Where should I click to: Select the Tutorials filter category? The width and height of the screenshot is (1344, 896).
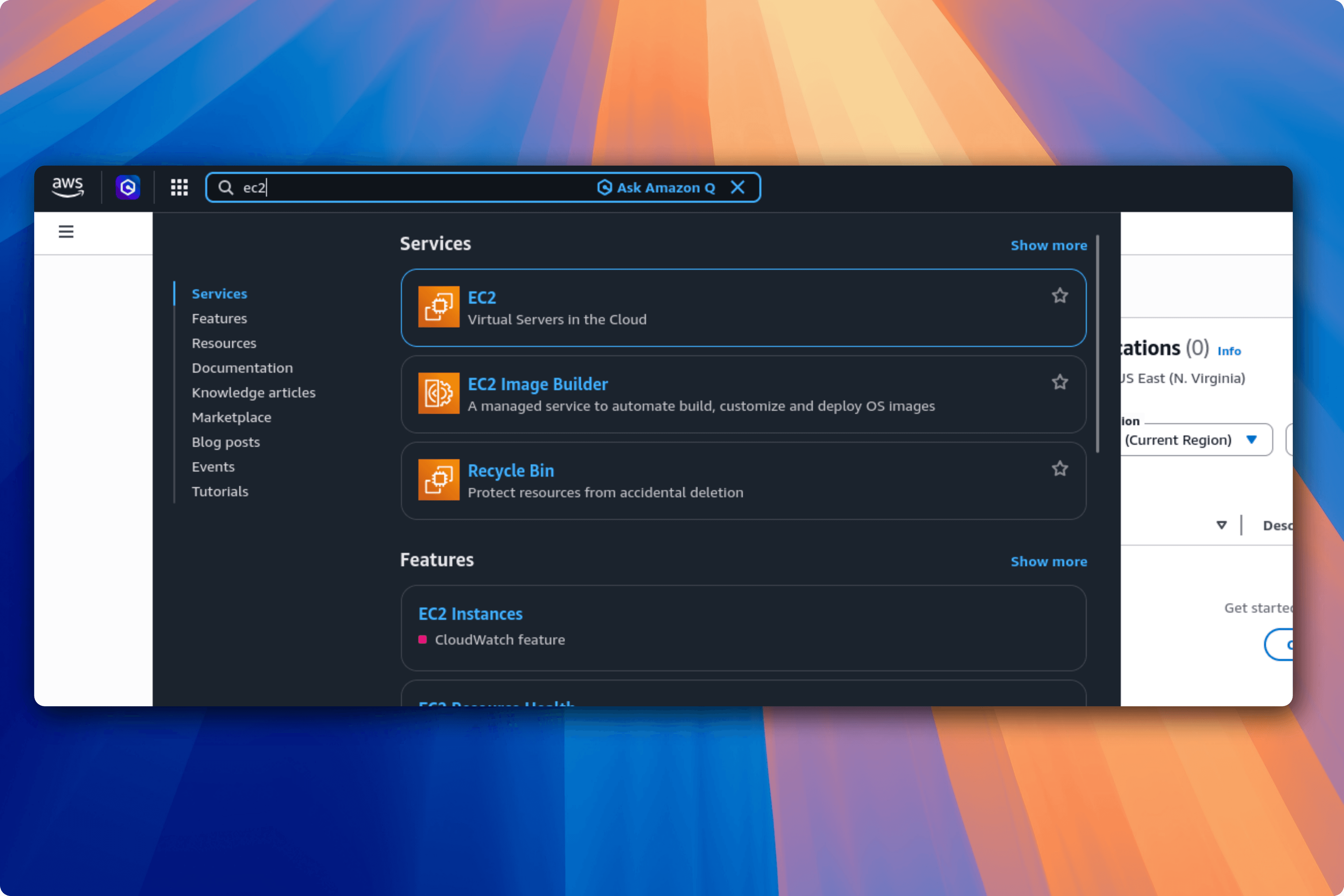coord(220,491)
